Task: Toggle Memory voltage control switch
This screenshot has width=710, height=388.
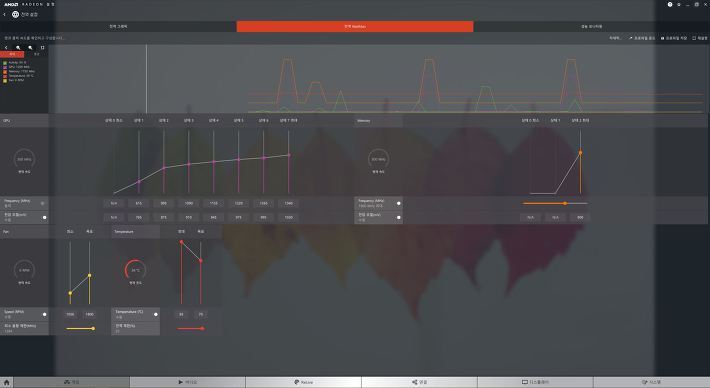Action: (398, 217)
